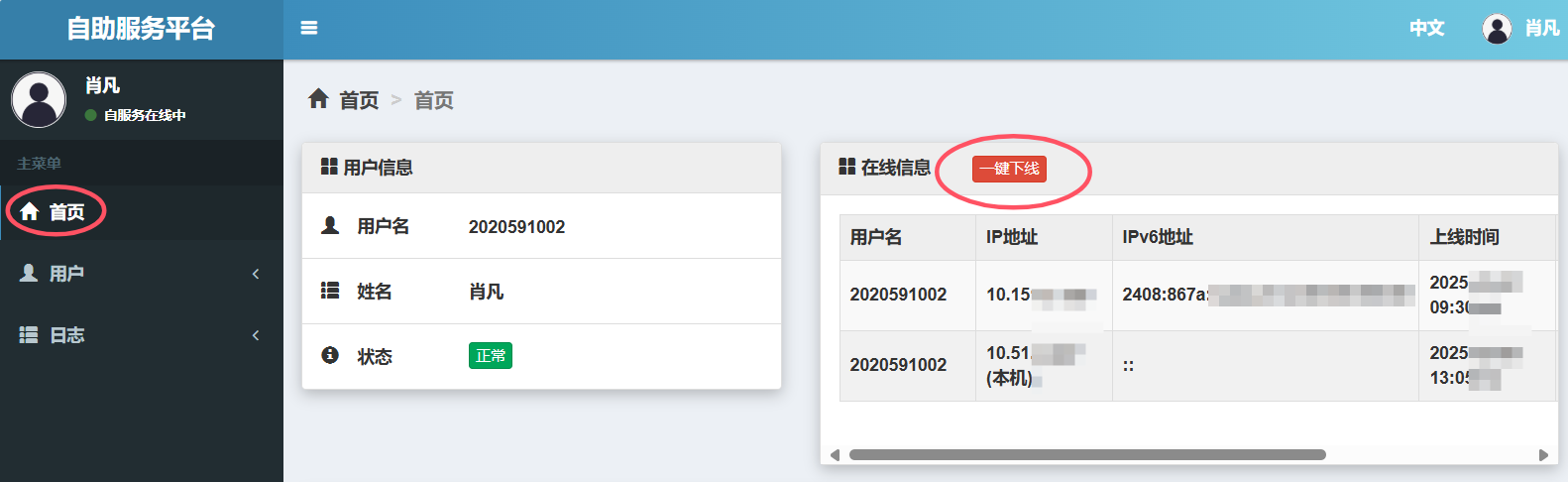Click the green 正常 status badge
This screenshot has width=1568, height=482.
[490, 355]
